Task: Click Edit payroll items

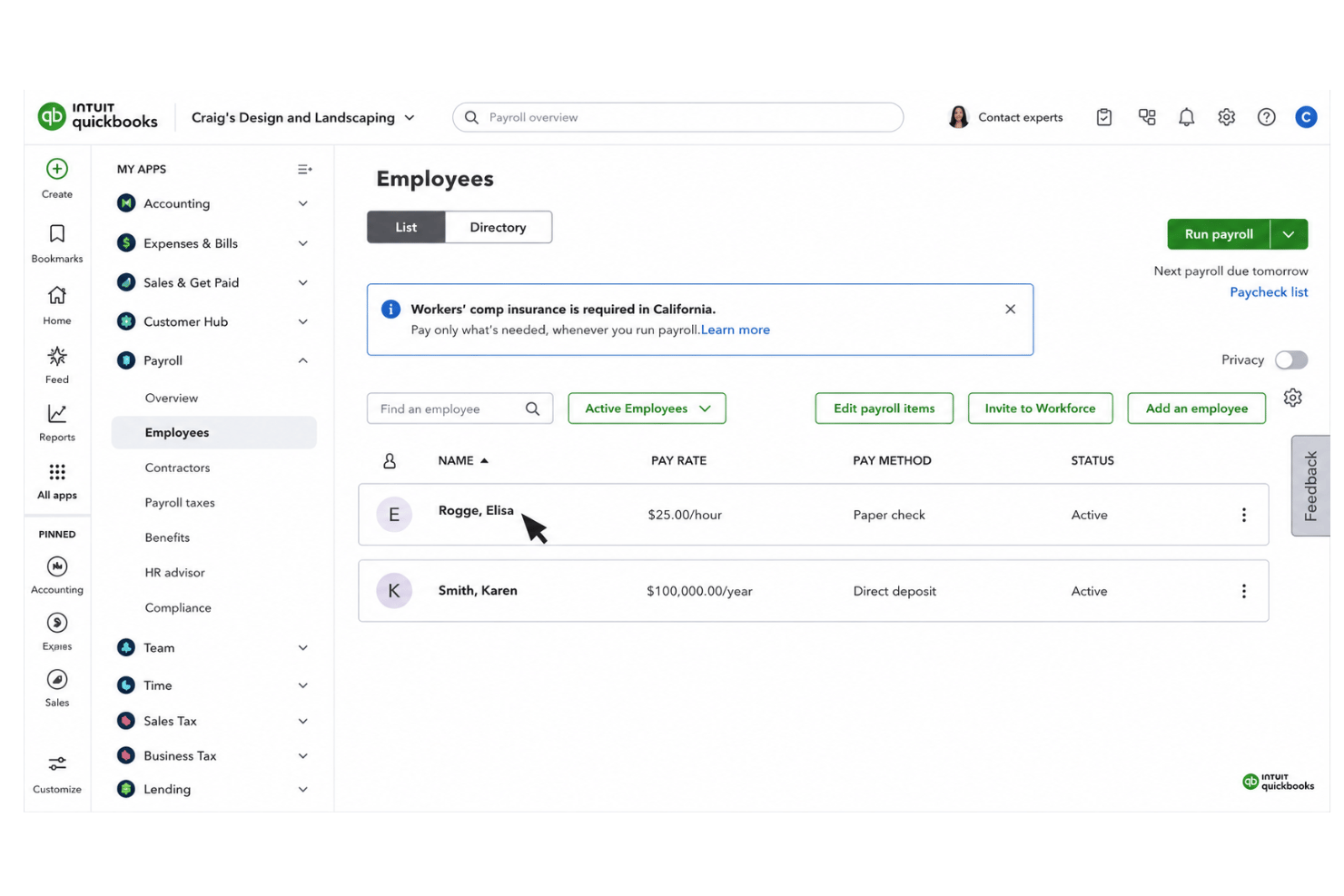Action: [884, 409]
